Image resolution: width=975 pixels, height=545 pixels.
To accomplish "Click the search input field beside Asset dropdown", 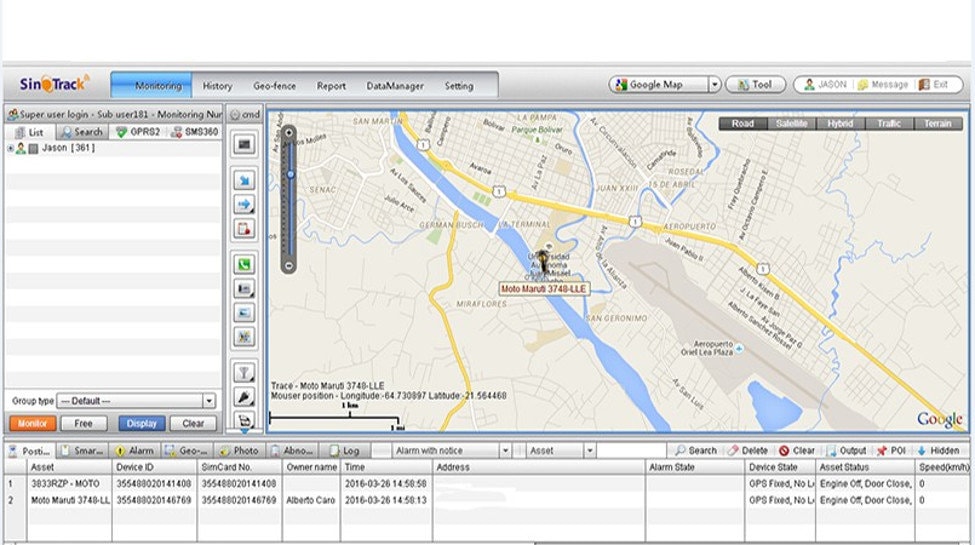I will (x=632, y=450).
